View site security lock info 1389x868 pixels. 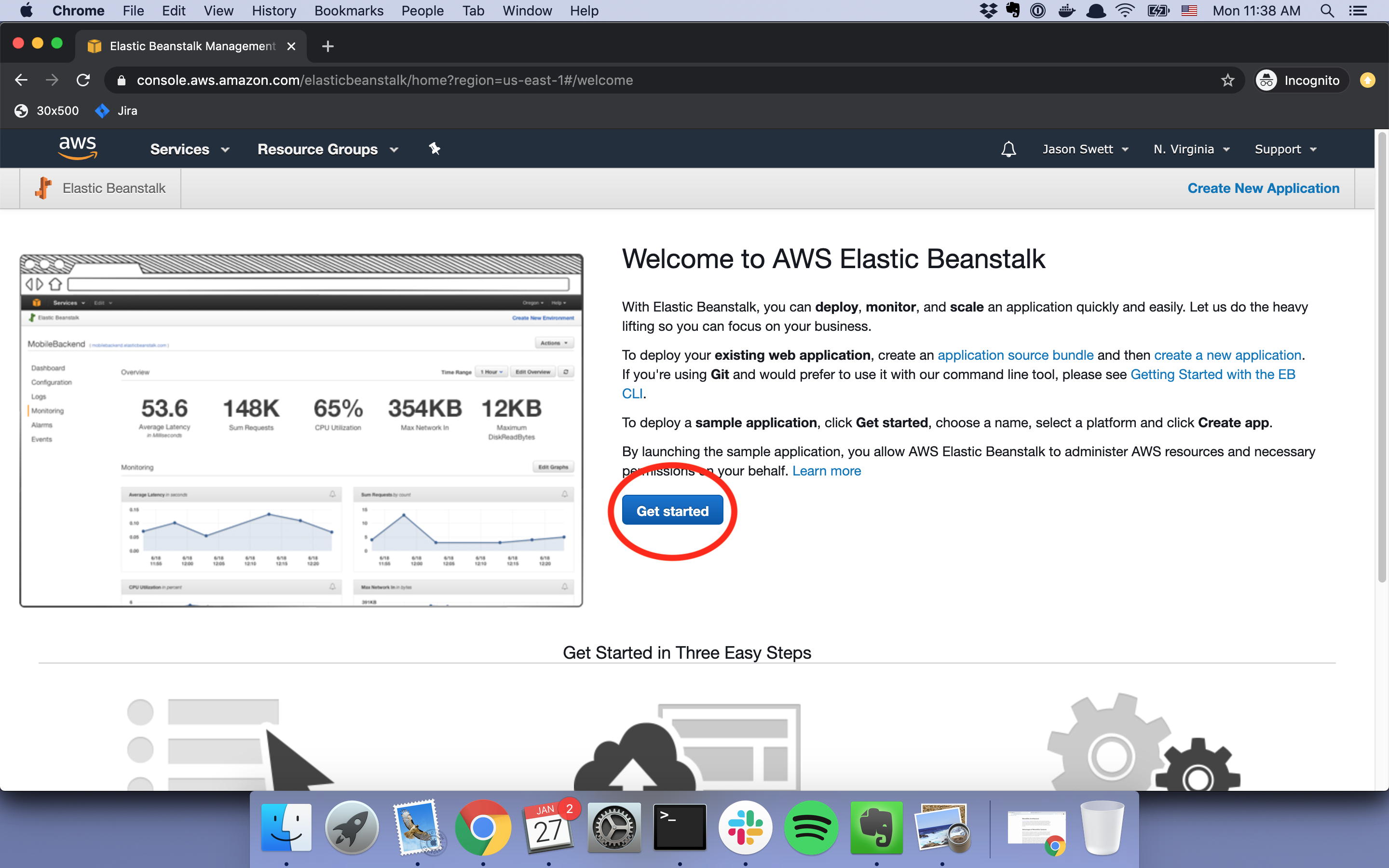121,81
